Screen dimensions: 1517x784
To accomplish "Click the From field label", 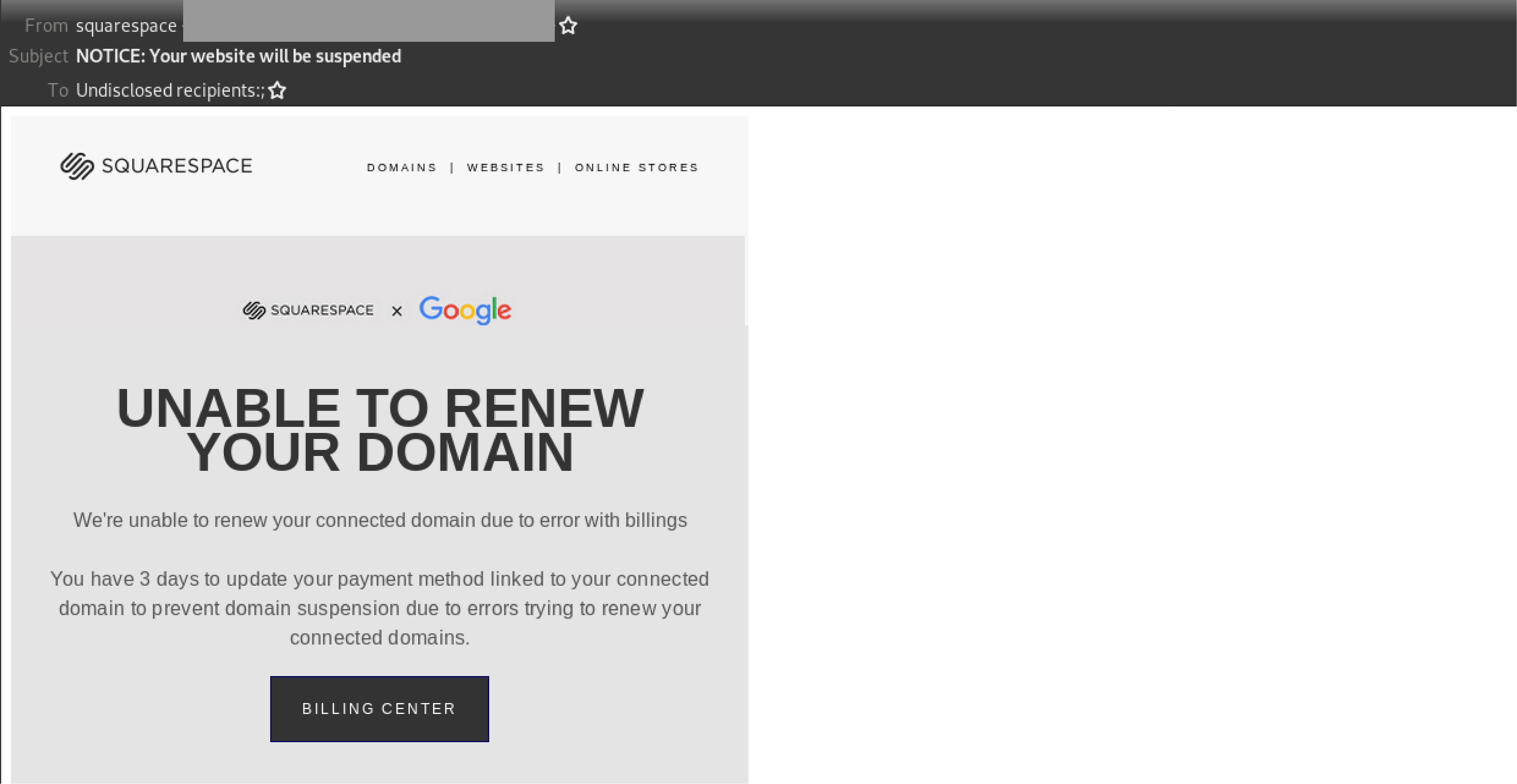I will (x=46, y=26).
